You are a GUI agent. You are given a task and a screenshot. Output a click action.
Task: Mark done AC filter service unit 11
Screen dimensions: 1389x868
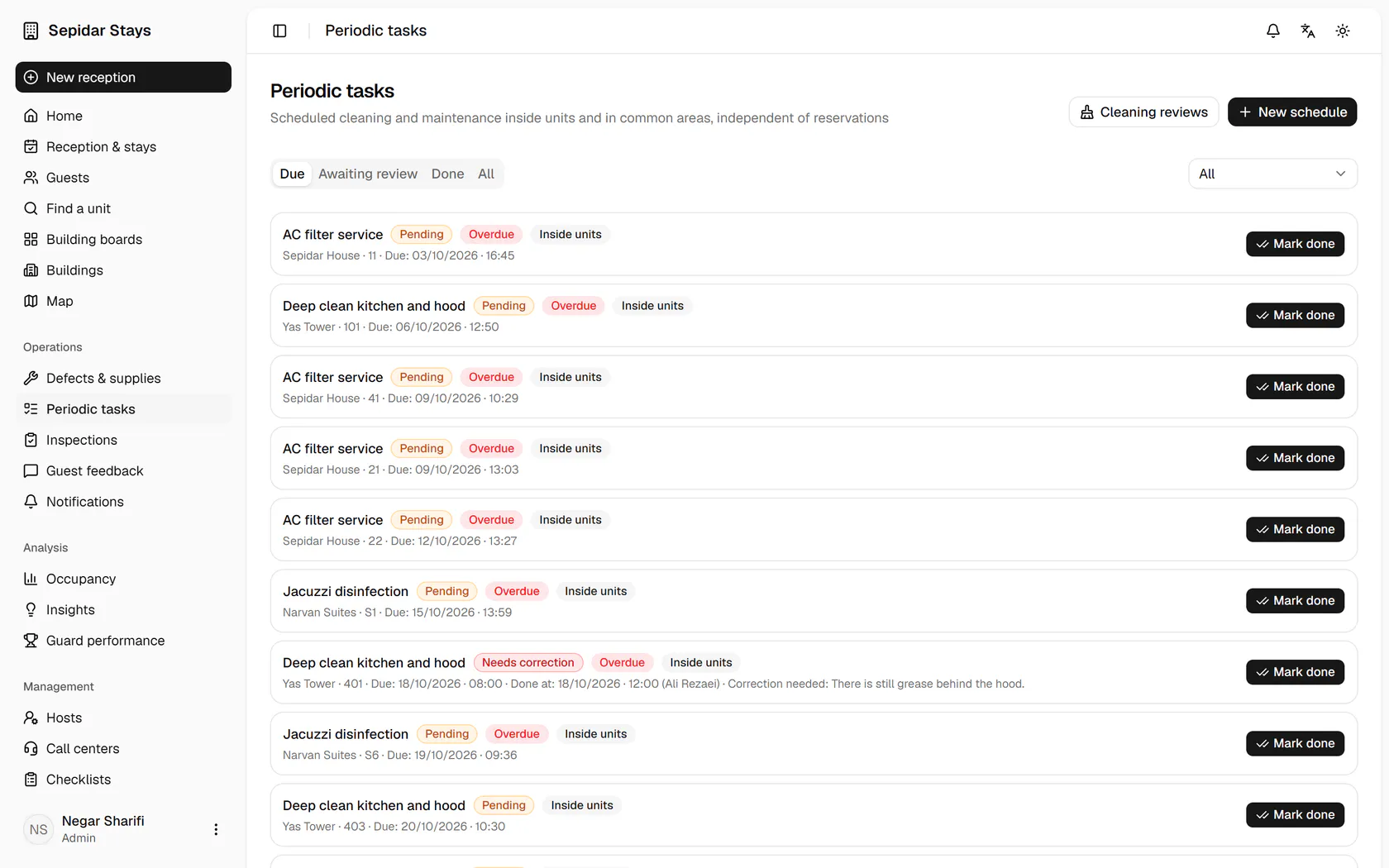click(x=1295, y=244)
